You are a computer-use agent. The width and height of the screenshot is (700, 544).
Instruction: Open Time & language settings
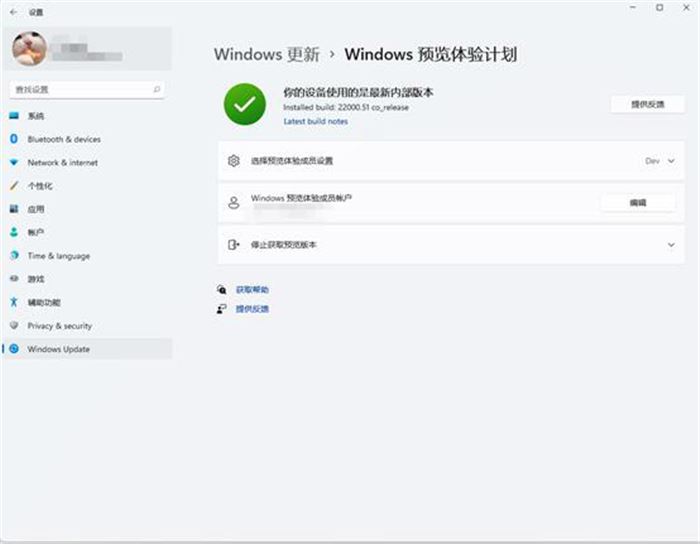pos(58,256)
